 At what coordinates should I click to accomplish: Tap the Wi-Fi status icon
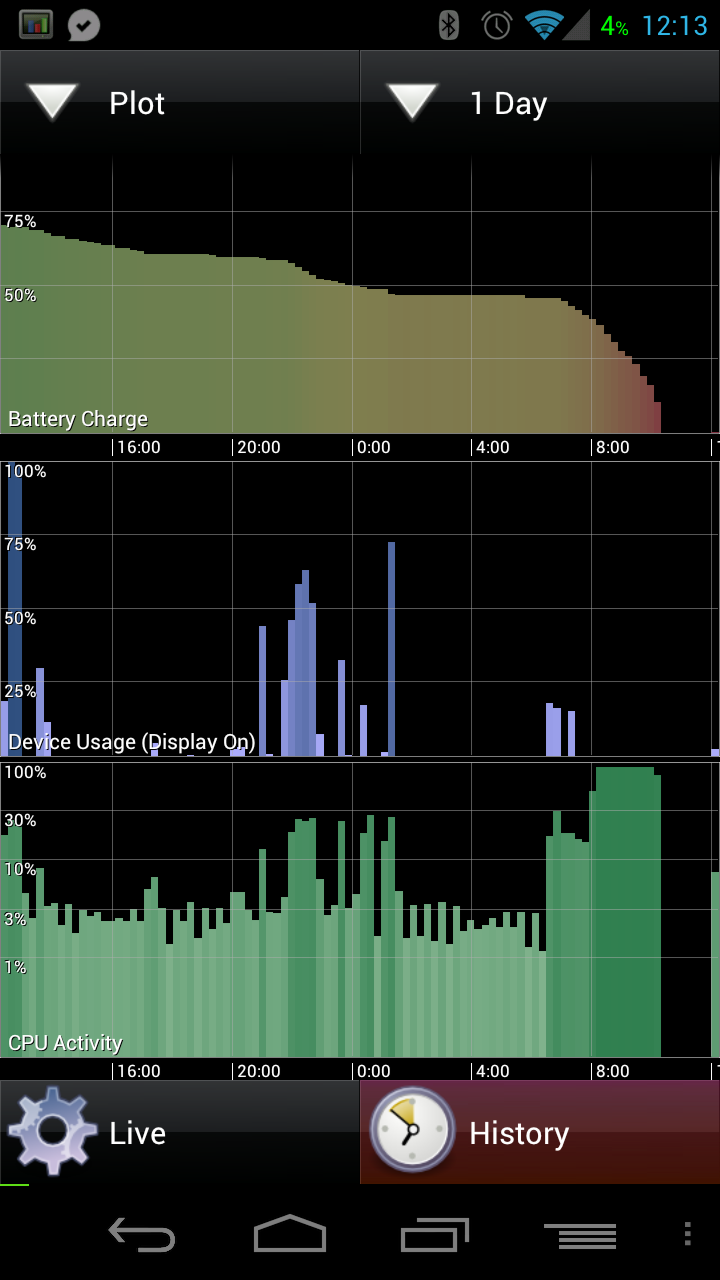545,25
